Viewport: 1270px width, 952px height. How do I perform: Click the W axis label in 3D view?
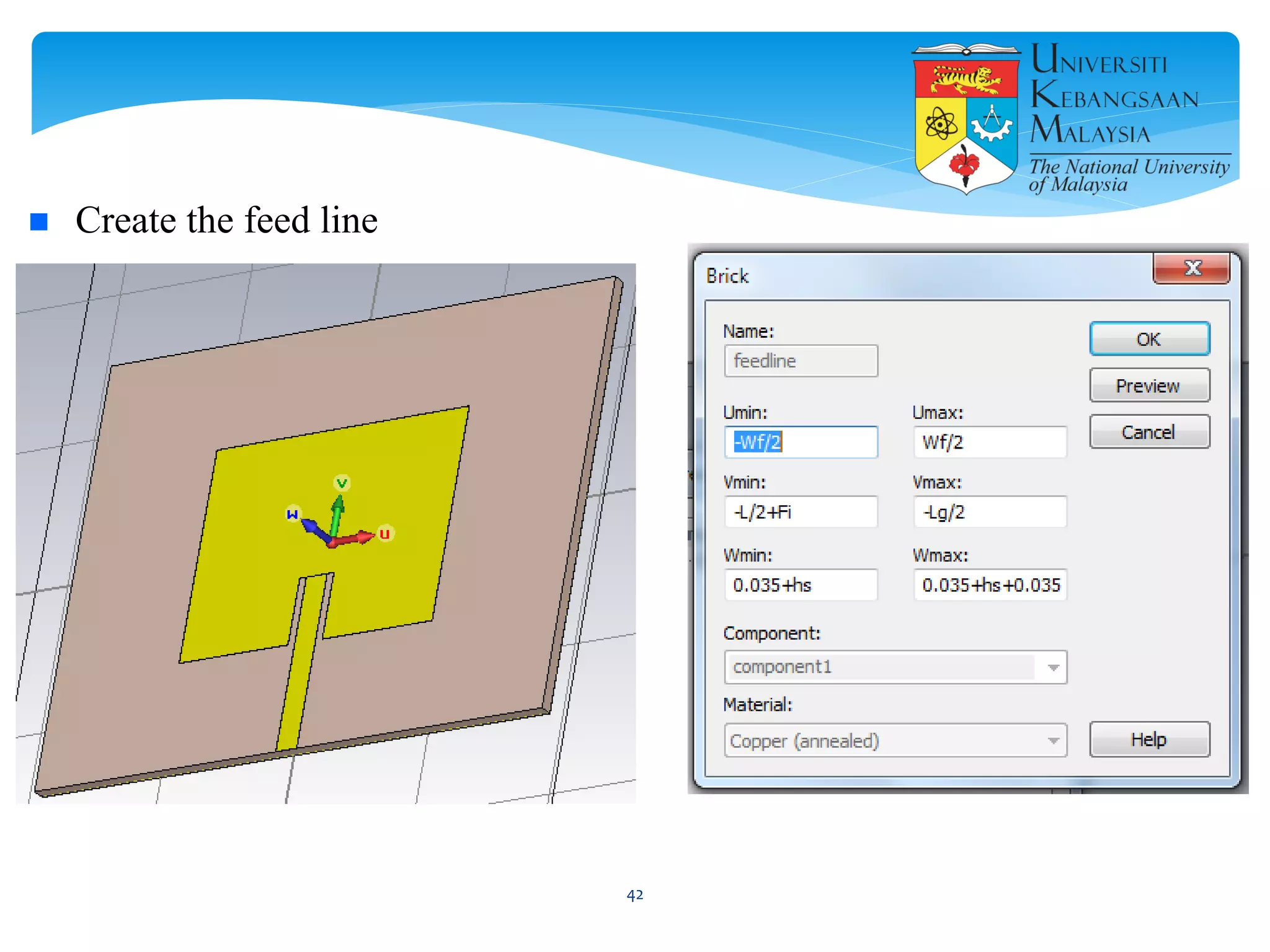[292, 514]
